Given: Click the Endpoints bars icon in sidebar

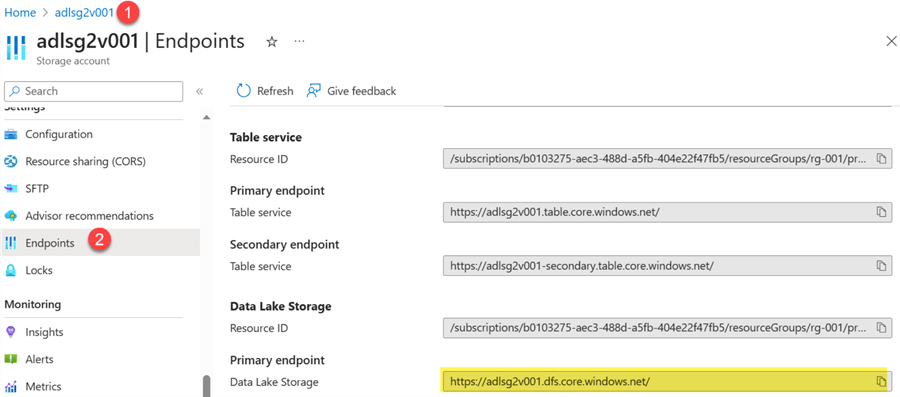Looking at the screenshot, I should 11,243.
